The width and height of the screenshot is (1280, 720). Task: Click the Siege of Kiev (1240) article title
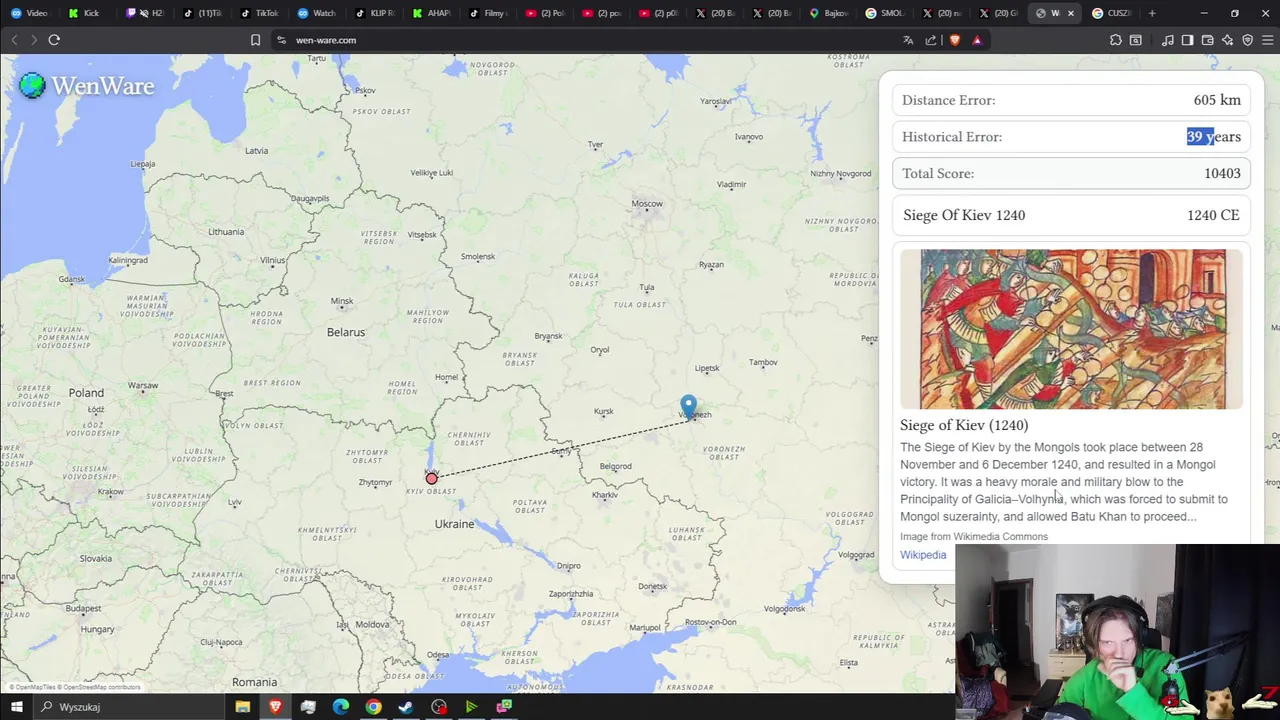pos(964,425)
